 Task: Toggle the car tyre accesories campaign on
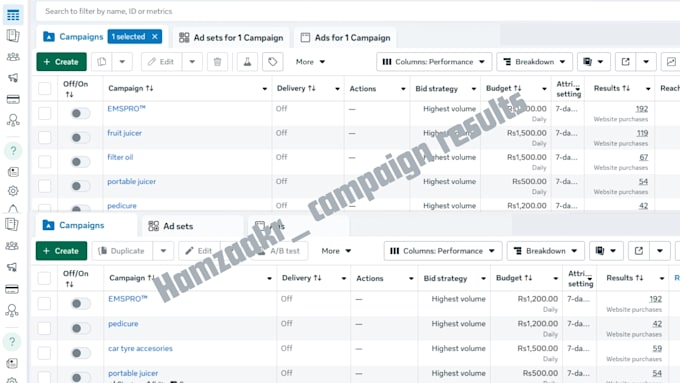[x=80, y=353]
